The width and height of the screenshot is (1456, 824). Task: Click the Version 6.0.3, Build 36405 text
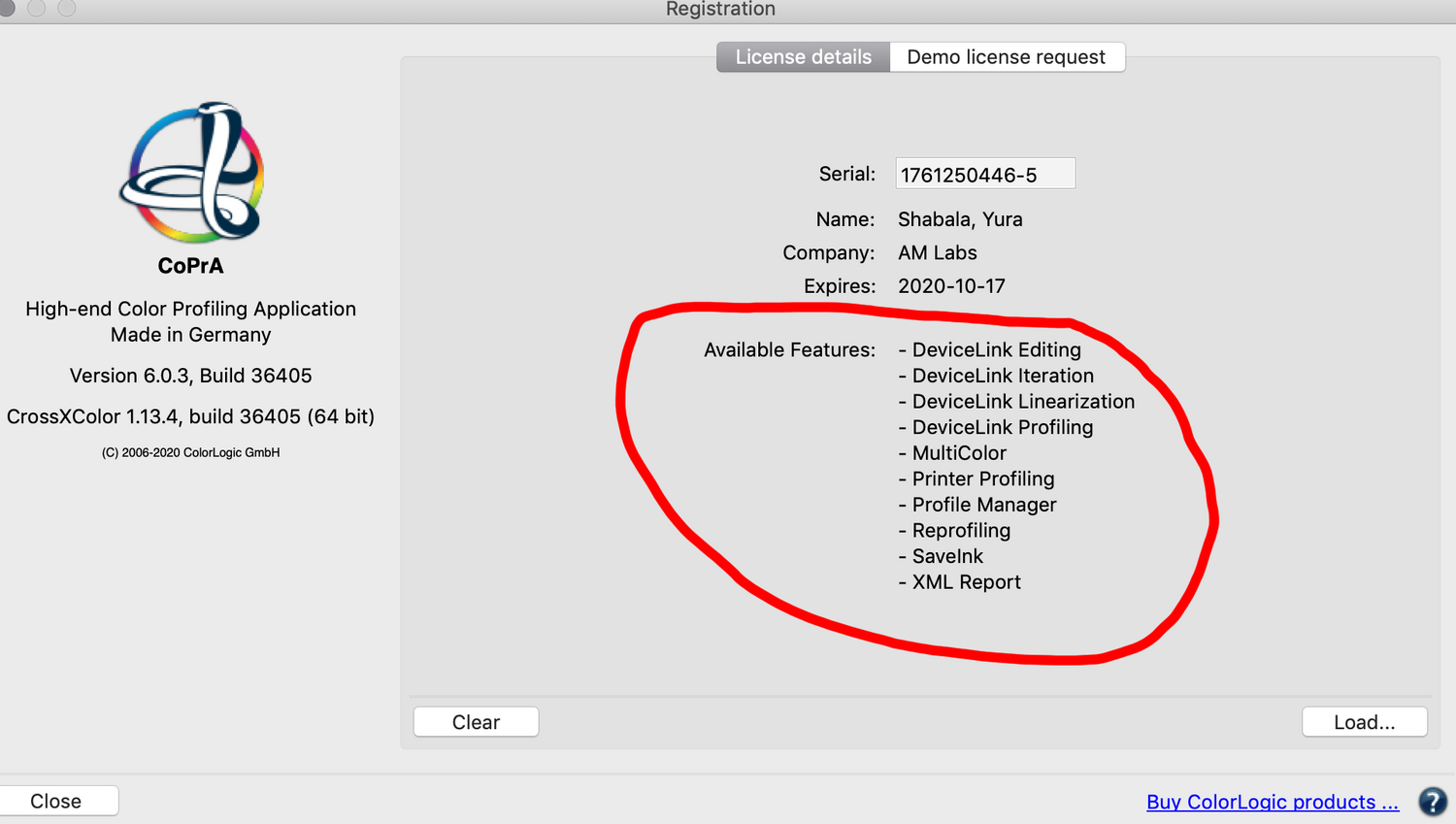[191, 376]
